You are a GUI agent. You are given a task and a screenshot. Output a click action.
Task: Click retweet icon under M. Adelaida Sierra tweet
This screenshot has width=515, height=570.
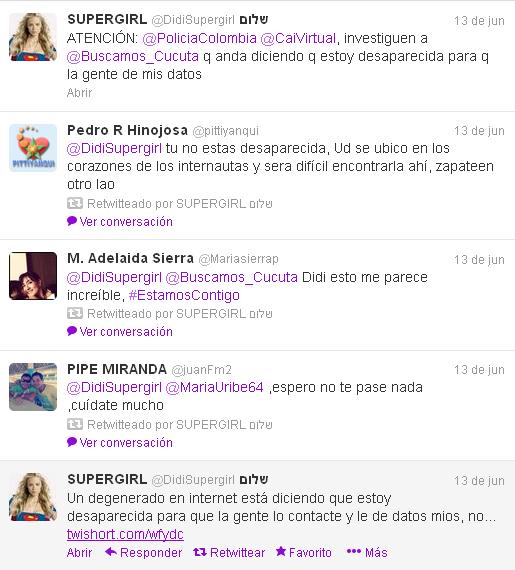[75, 313]
